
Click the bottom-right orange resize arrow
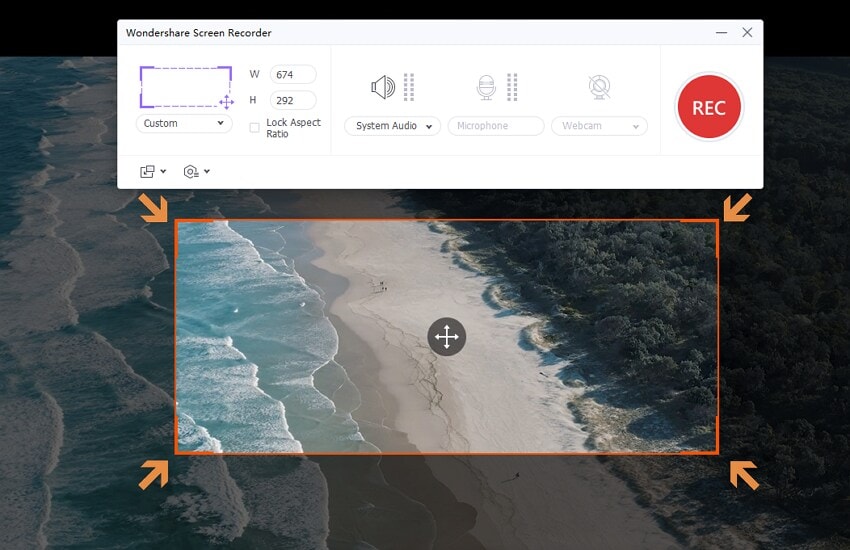click(x=744, y=475)
